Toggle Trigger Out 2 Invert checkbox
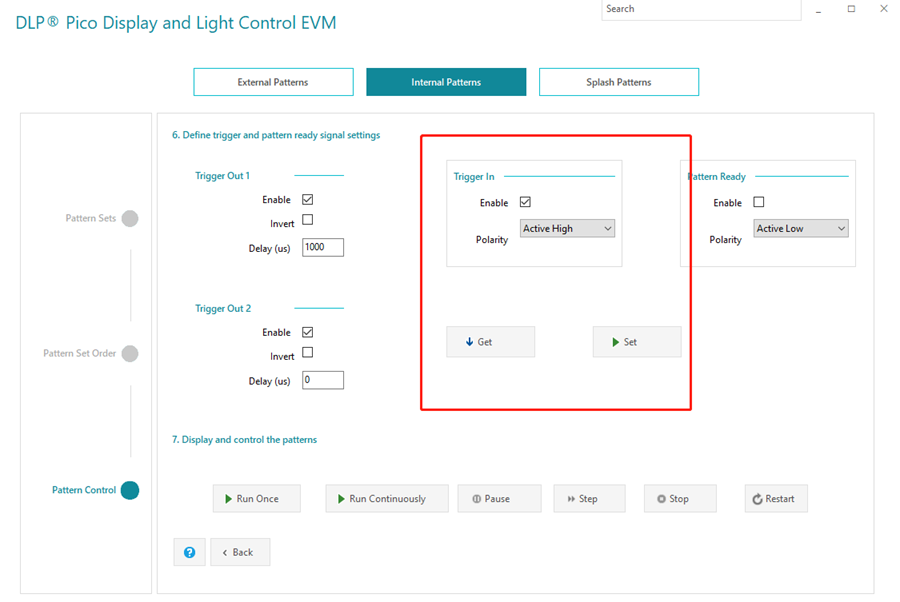This screenshot has width=900, height=602. [308, 352]
